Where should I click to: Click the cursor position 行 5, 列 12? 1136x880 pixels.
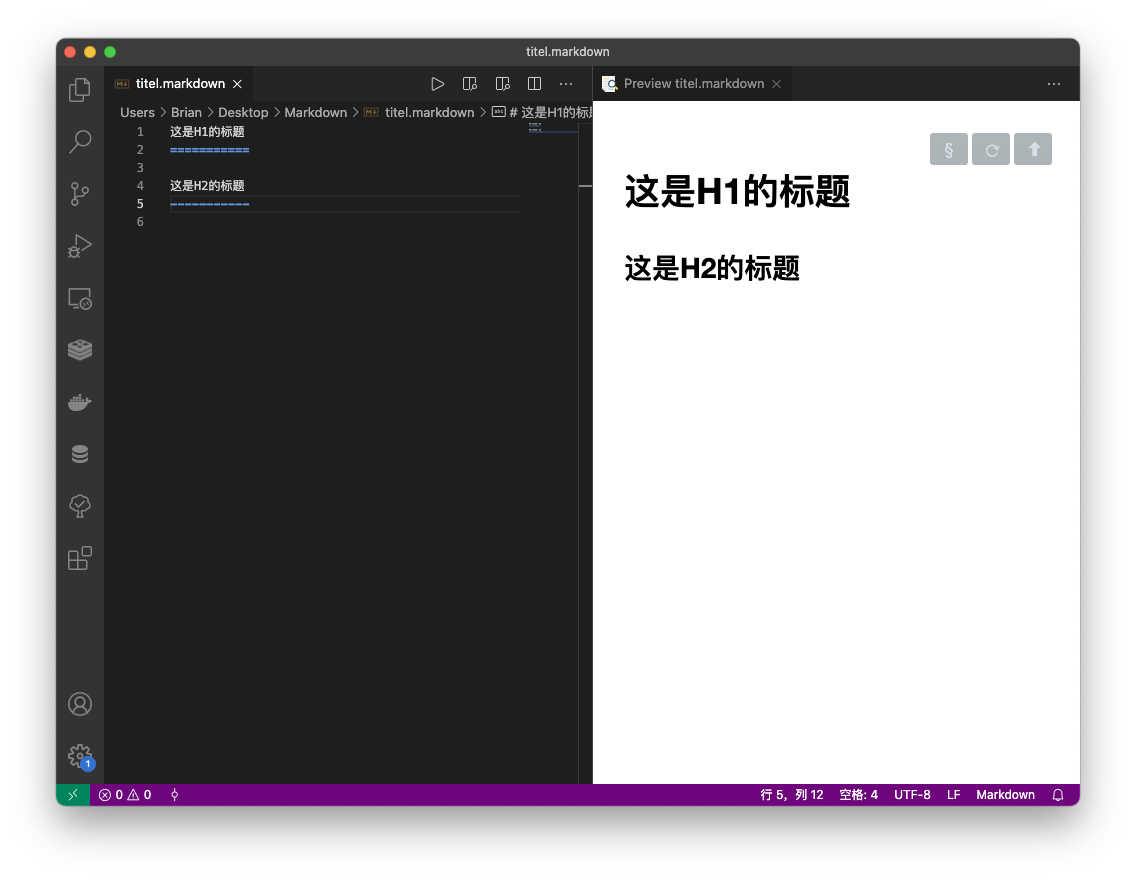792,795
